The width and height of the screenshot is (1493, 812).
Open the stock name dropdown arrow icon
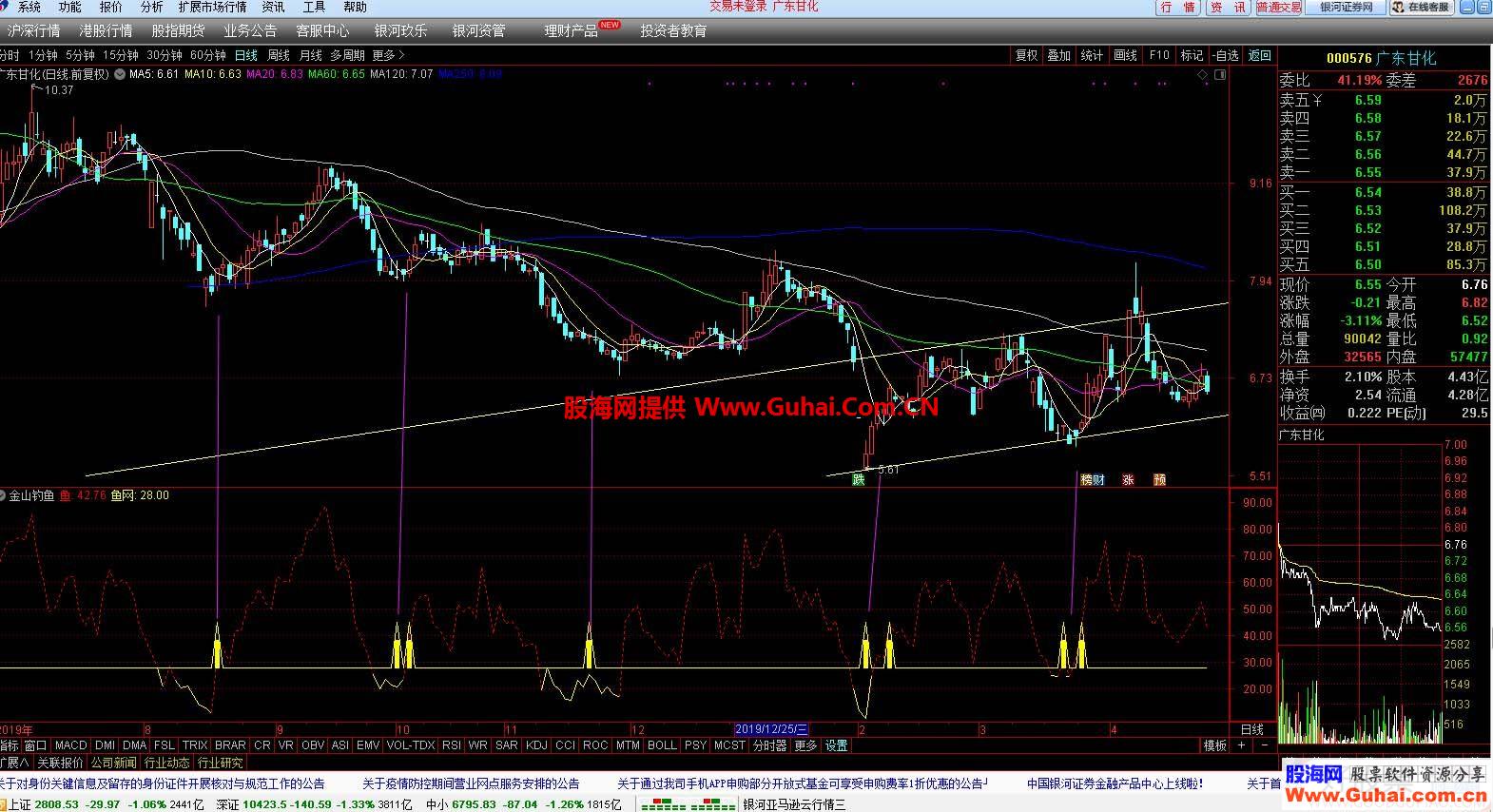click(x=120, y=74)
